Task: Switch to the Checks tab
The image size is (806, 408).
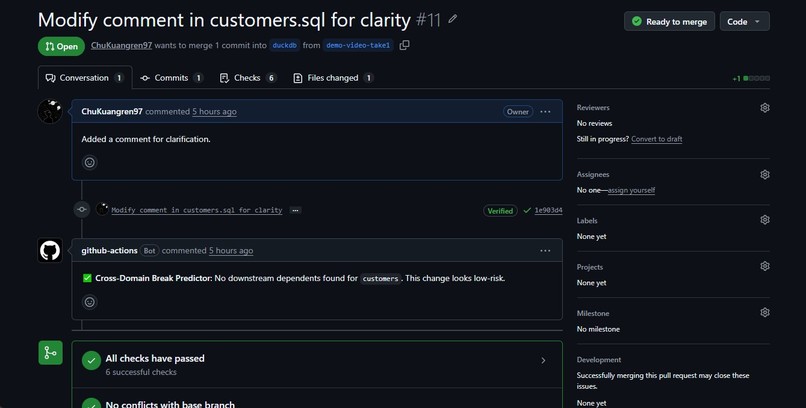Action: point(248,78)
